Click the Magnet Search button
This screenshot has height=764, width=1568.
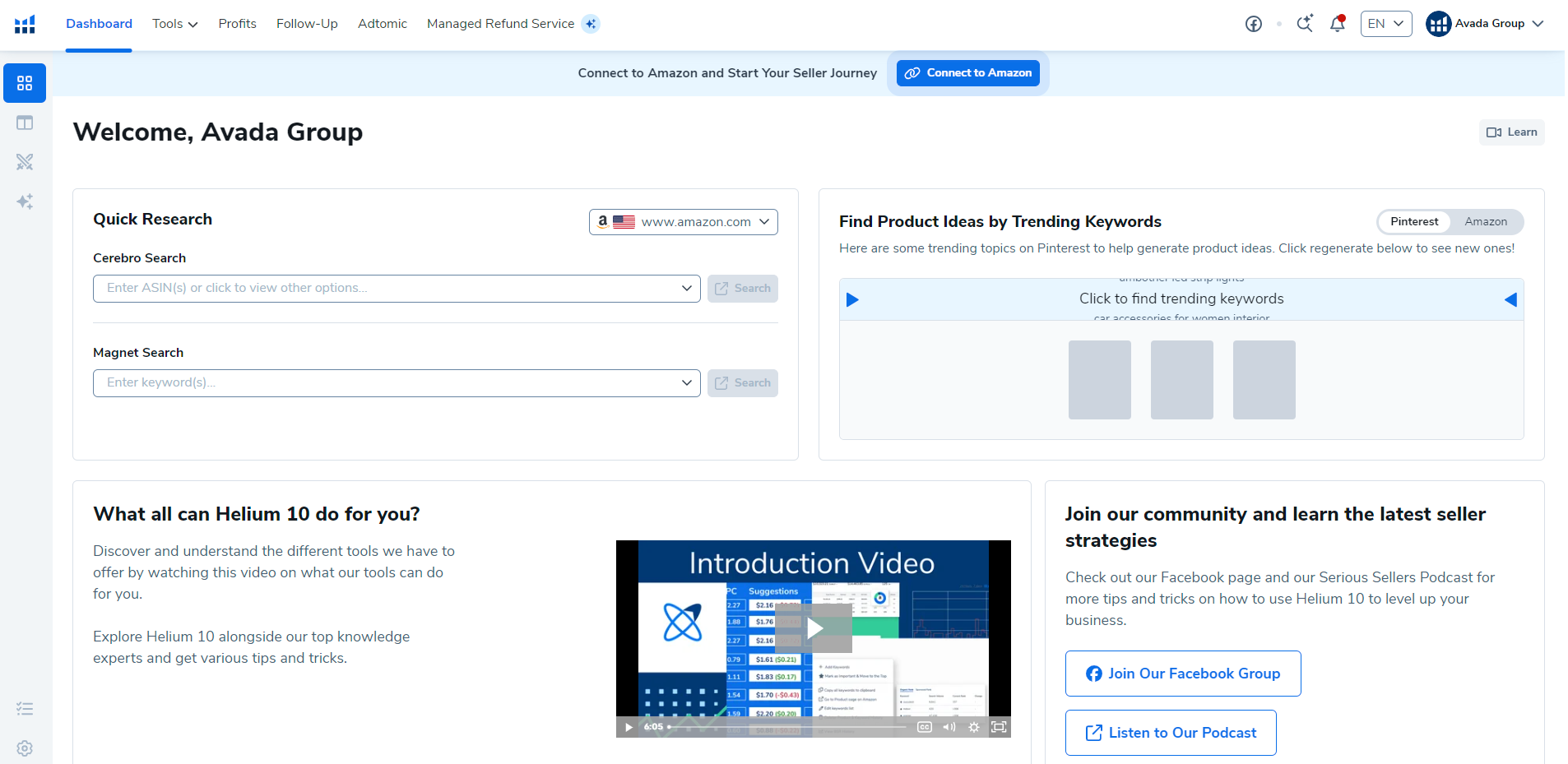[x=743, y=383]
